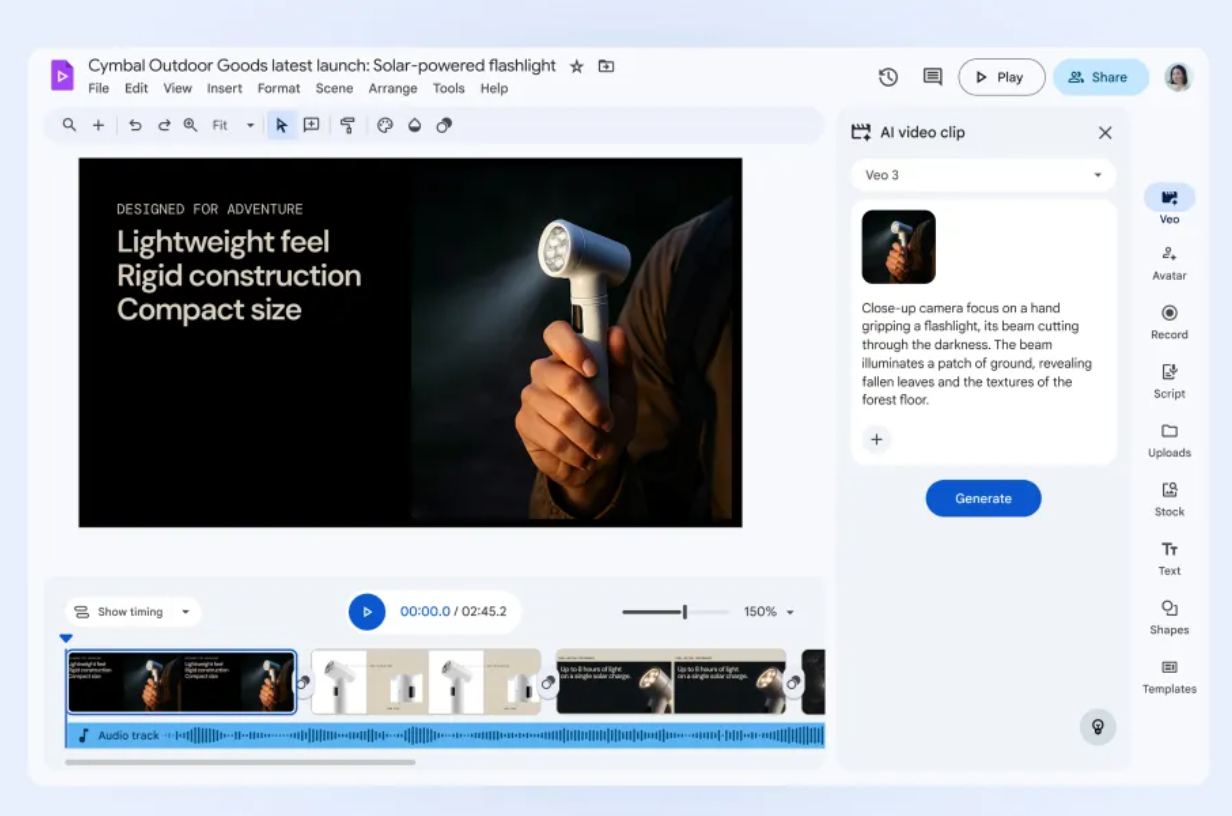Click the paint format roller icon

[347, 125]
